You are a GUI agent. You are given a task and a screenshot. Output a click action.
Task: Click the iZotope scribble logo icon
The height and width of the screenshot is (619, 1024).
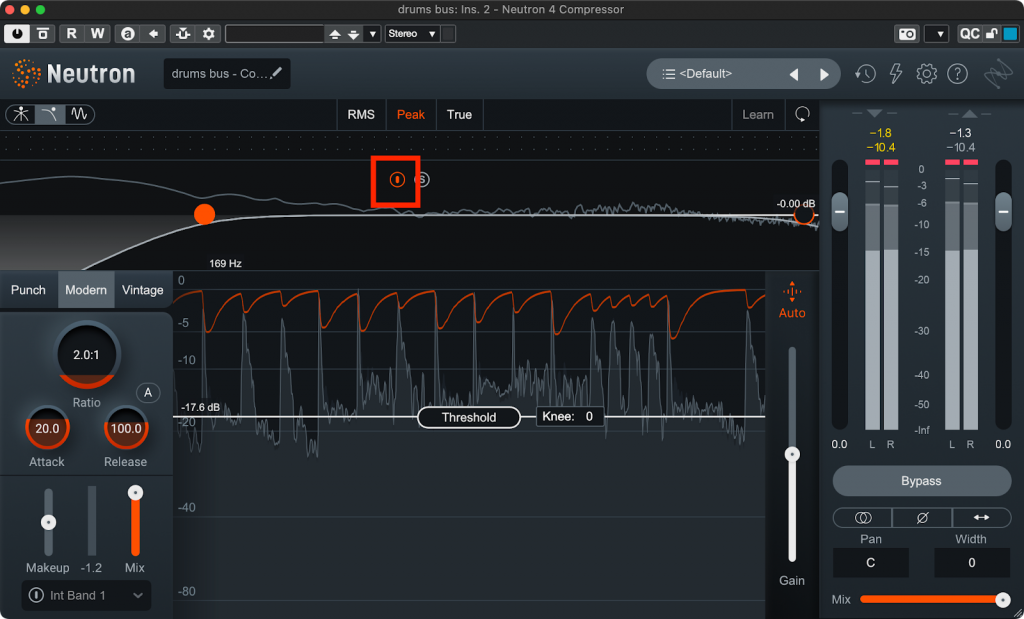tap(998, 74)
